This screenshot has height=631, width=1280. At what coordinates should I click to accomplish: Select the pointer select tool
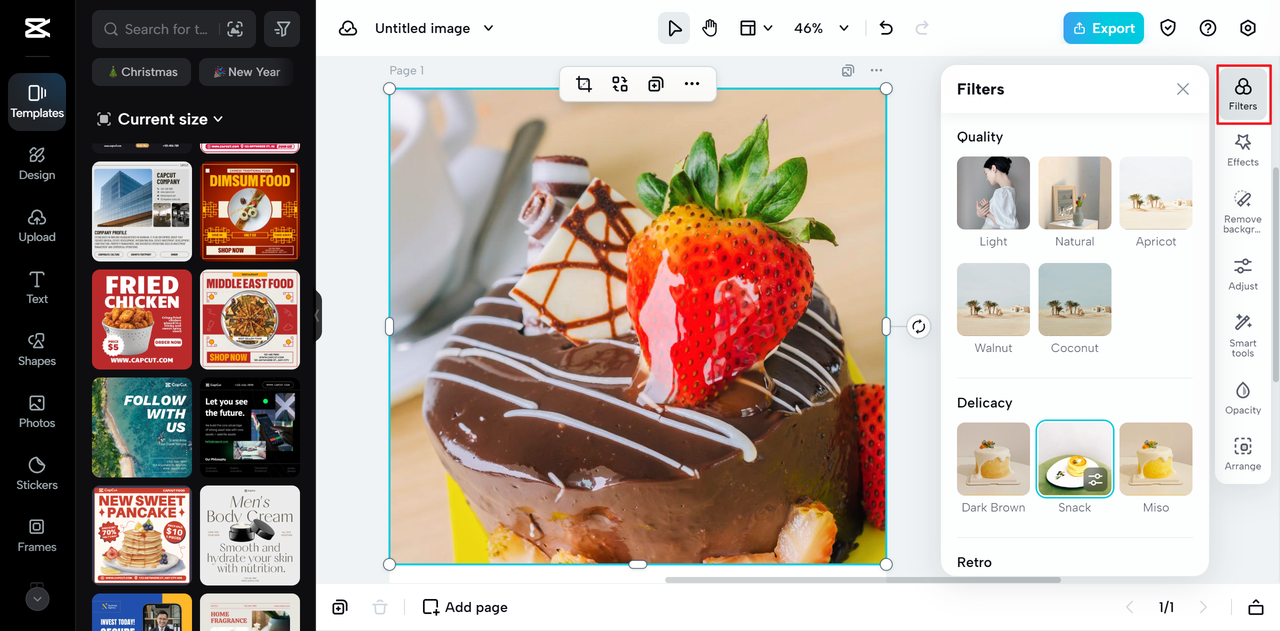pos(674,28)
